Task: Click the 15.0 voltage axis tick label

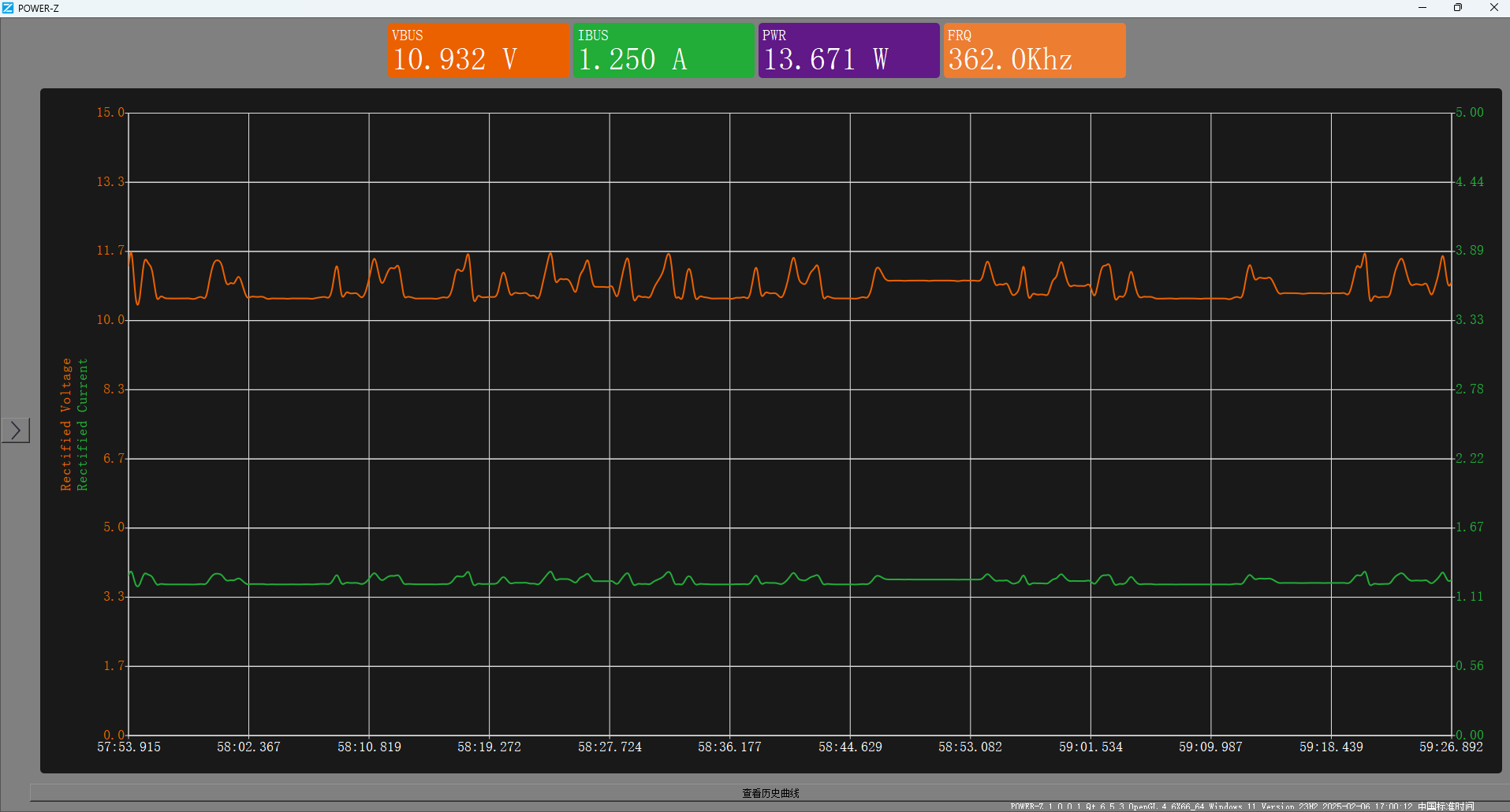Action: pyautogui.click(x=110, y=113)
